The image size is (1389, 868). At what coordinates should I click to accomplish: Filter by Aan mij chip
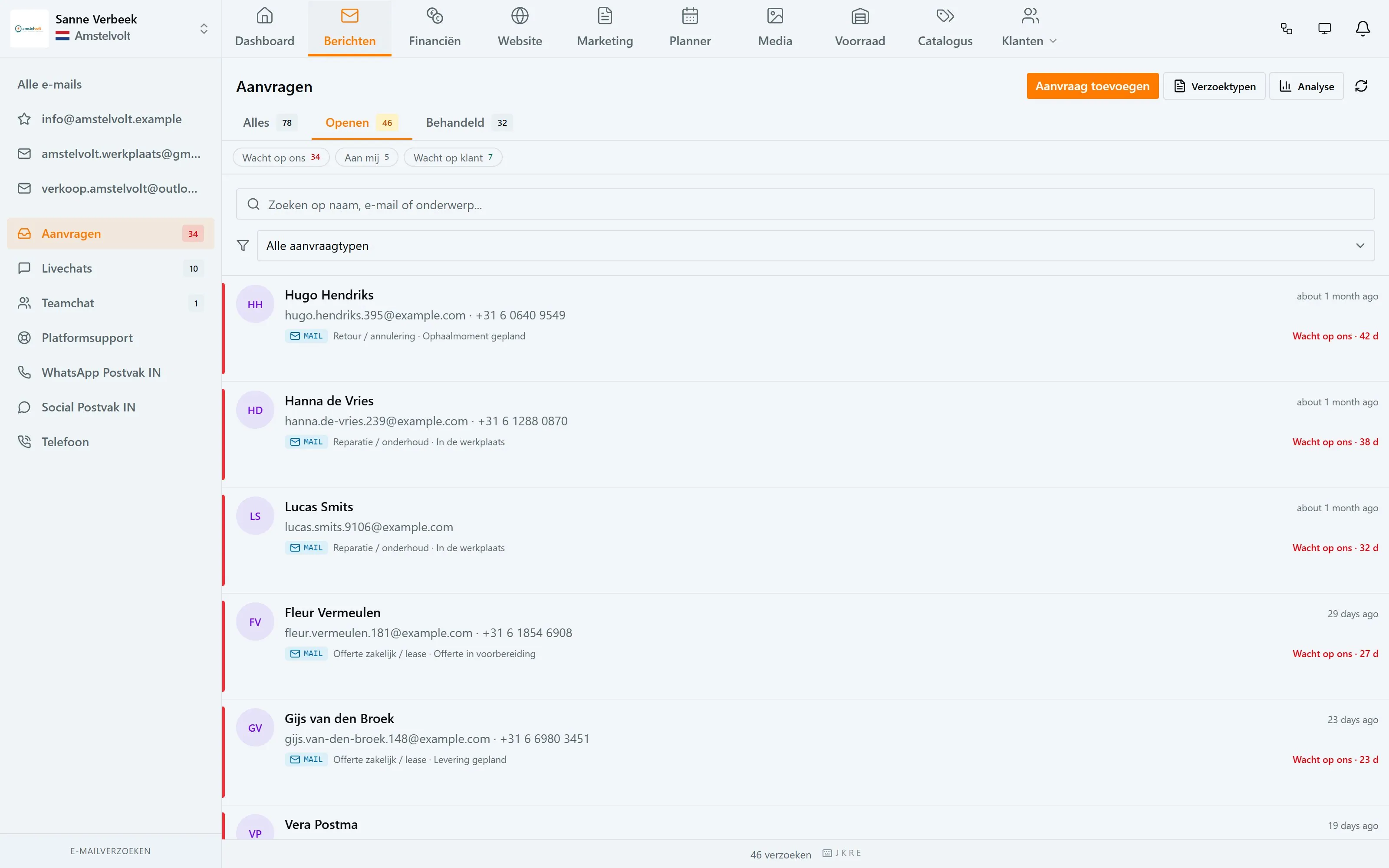coord(367,157)
